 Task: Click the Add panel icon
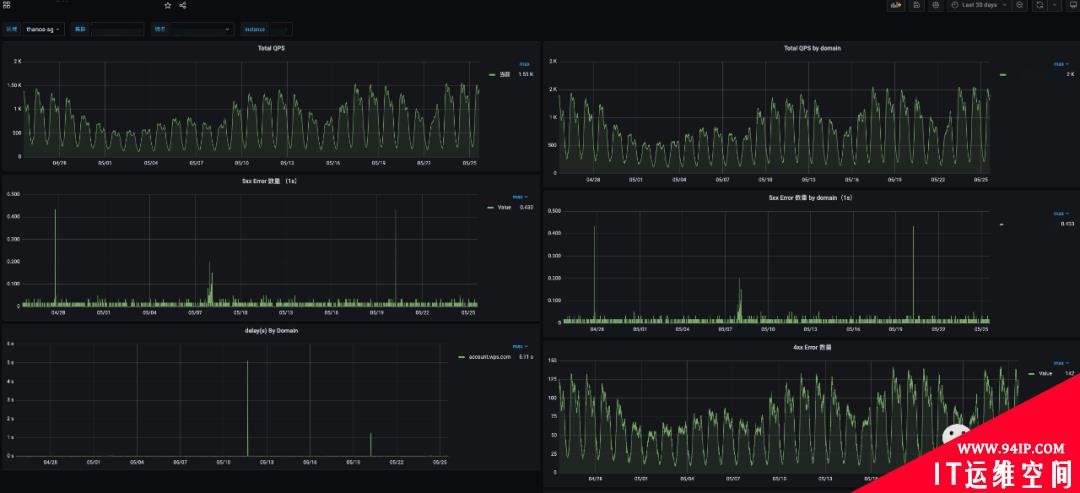[896, 5]
